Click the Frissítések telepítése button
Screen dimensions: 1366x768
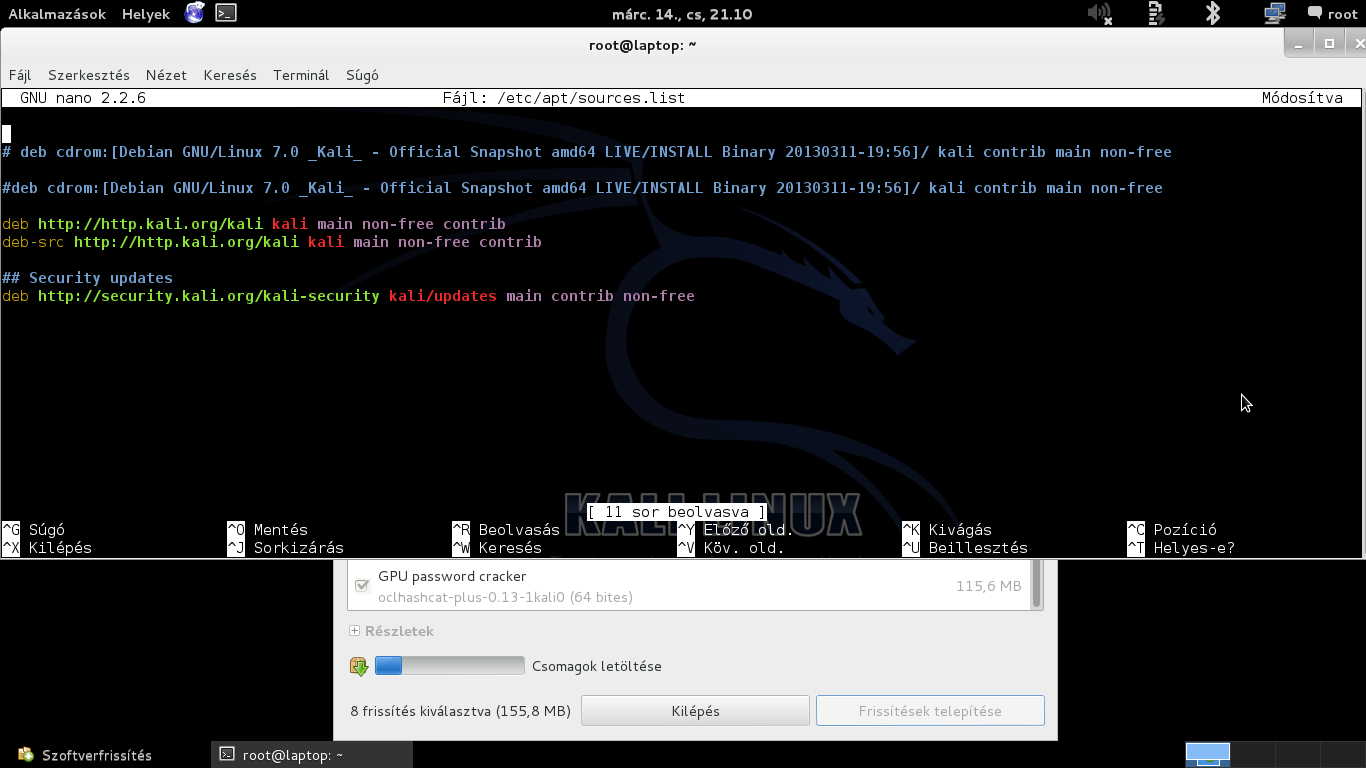(x=930, y=711)
